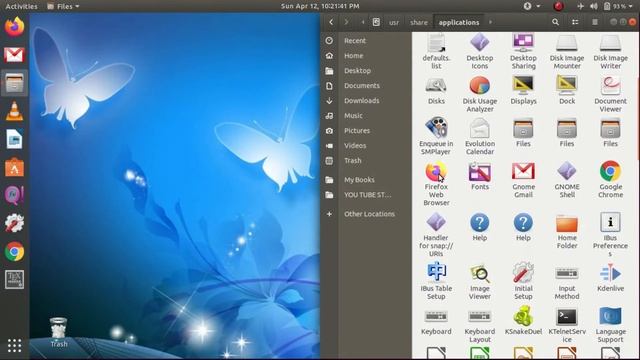Open Ubuntu Software from the dock
Viewport: 640px width, 360px height.
tap(14, 167)
